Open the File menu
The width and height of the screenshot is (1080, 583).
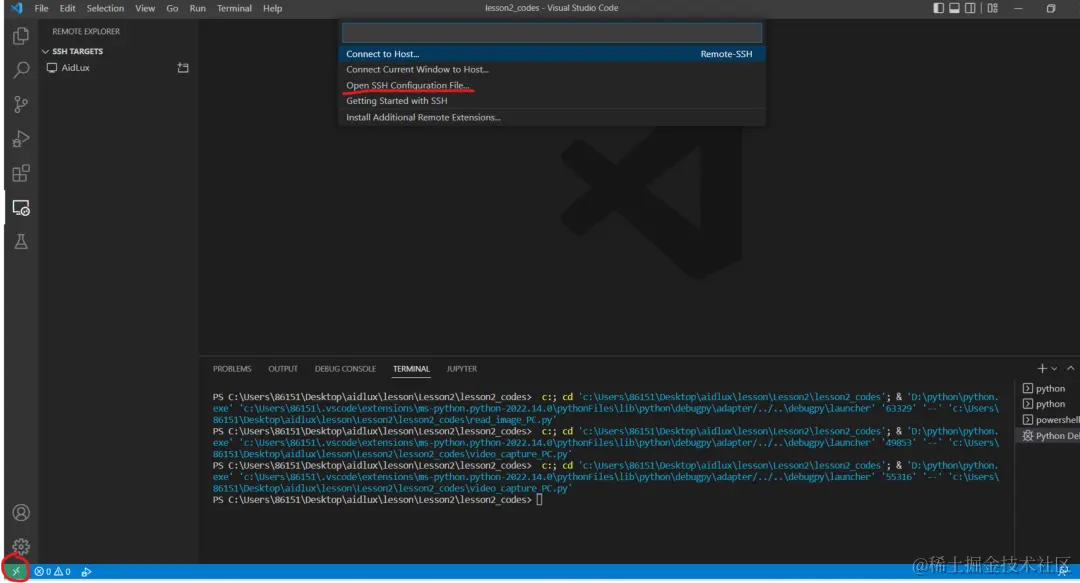coord(41,8)
